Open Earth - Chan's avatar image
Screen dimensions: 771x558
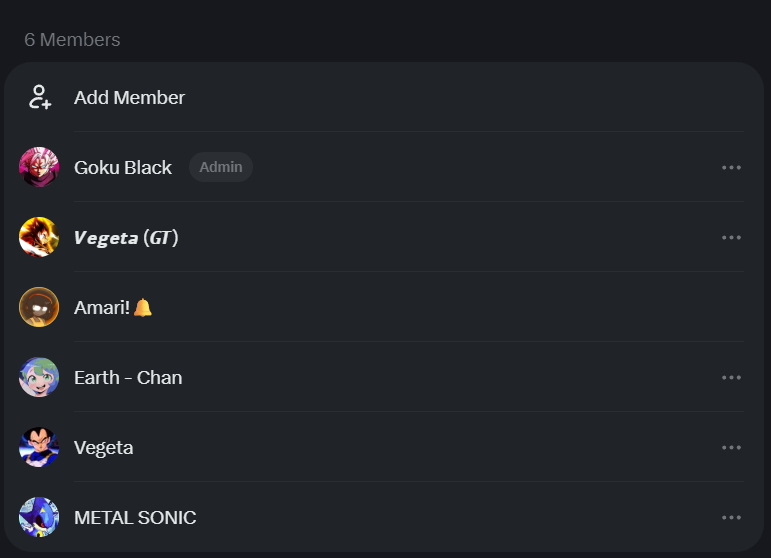point(39,377)
